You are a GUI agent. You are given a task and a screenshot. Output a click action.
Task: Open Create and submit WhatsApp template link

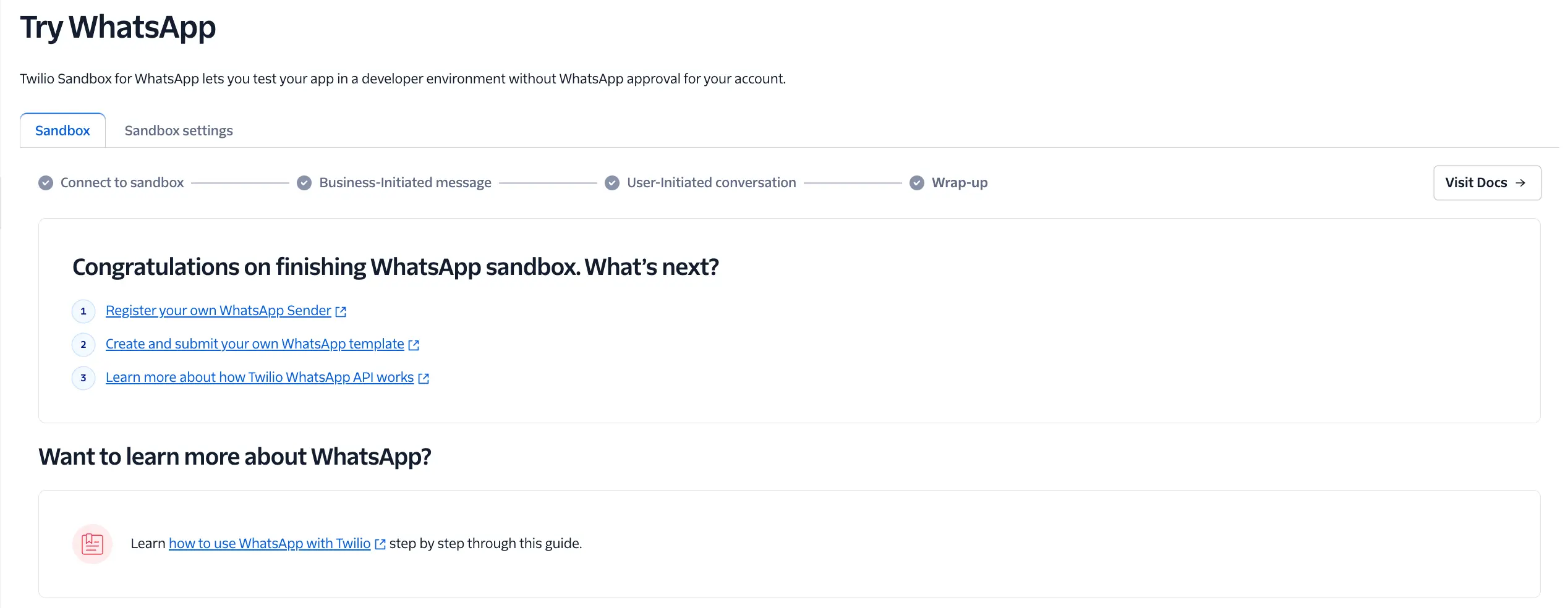255,344
